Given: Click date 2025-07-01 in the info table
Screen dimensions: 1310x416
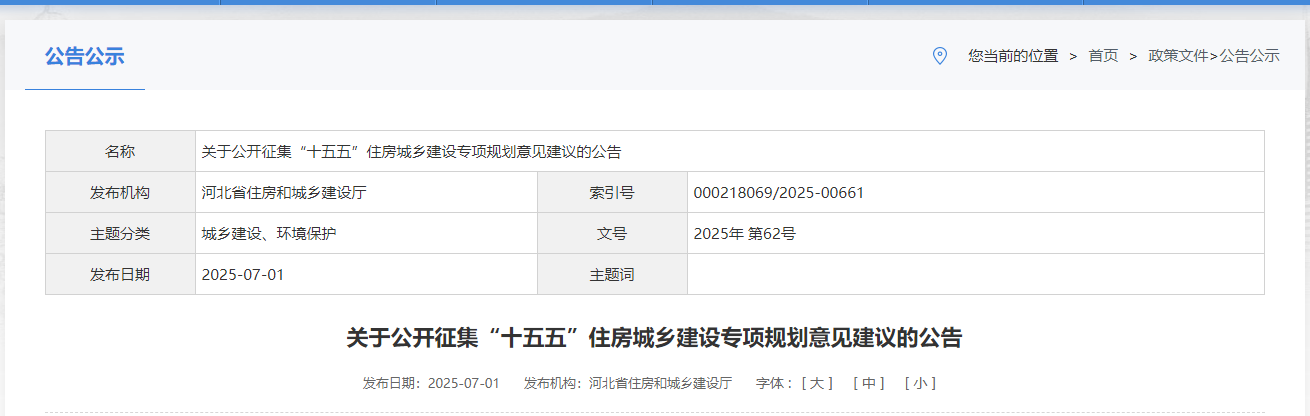Looking at the screenshot, I should coord(243,274).
